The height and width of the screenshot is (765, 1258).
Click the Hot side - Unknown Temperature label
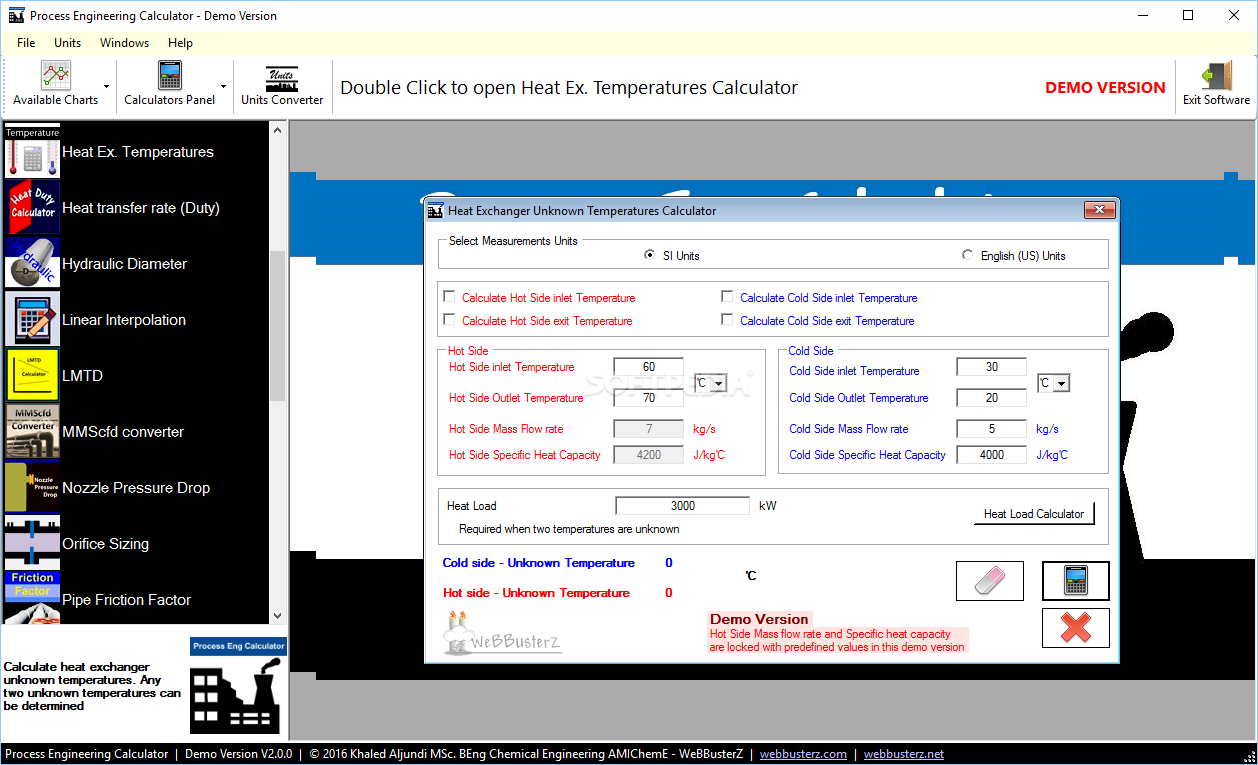click(x=536, y=593)
